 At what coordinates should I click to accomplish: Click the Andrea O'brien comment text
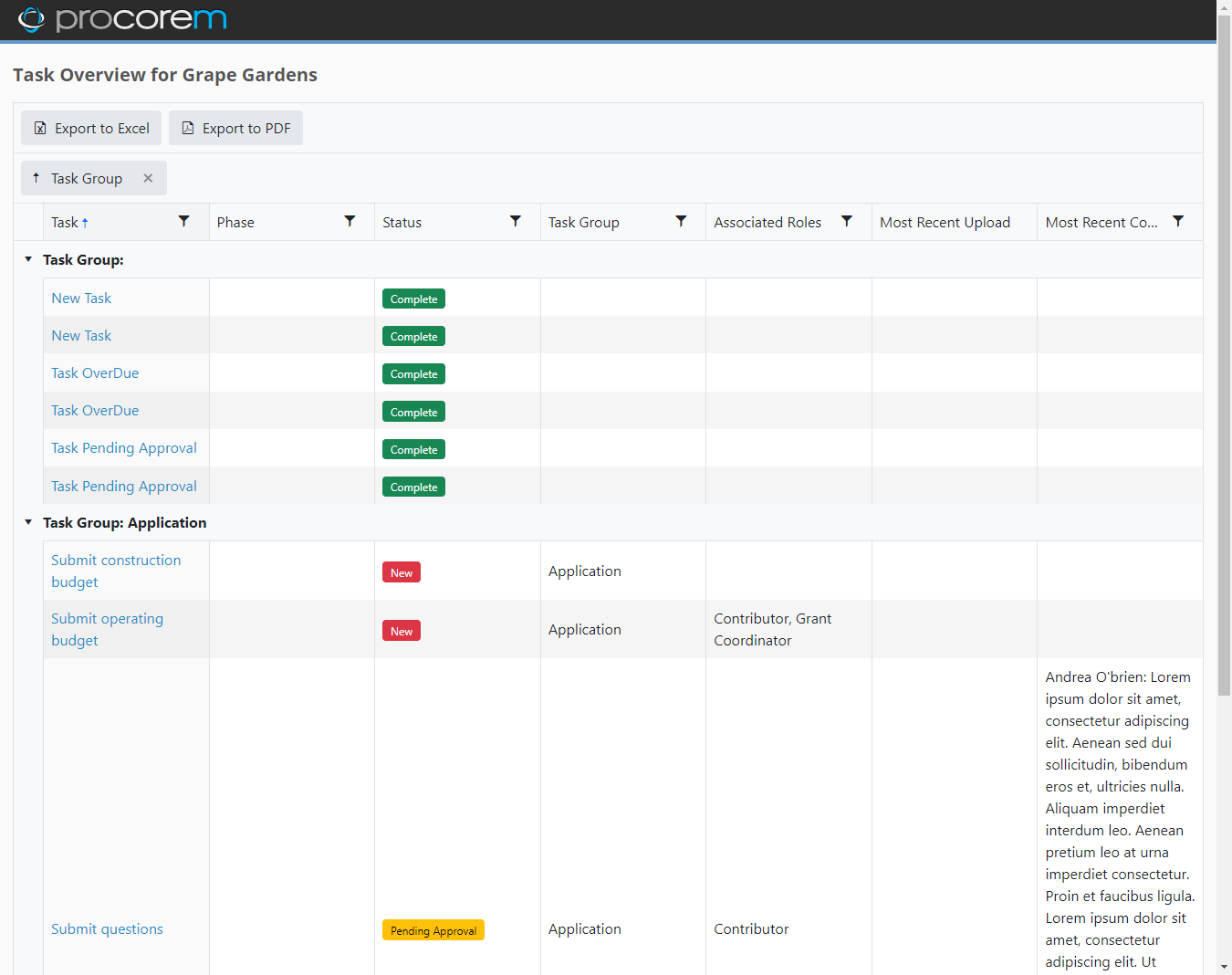tap(1120, 819)
